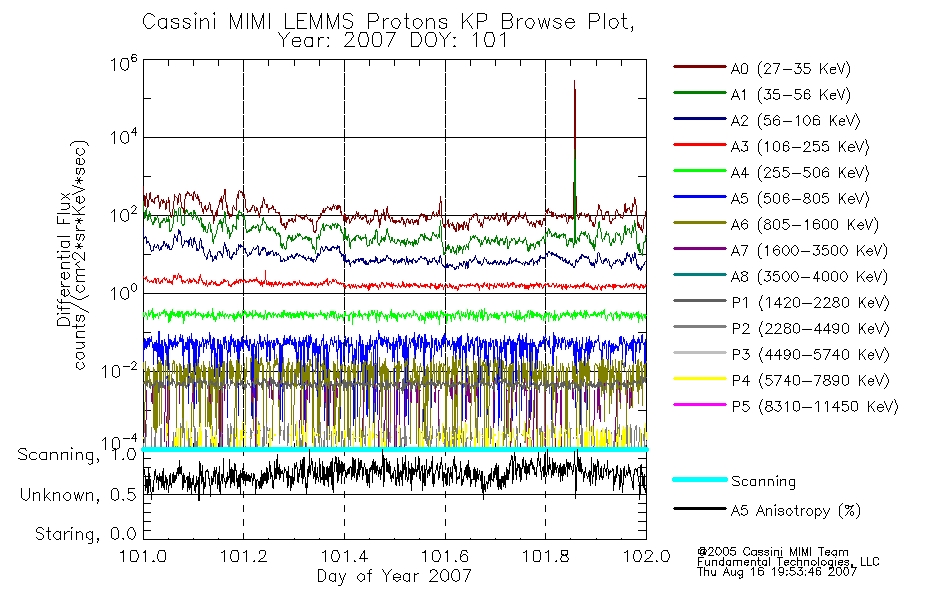Click the x-axis tick label 101.8
Image resolution: width=950 pixels, height=600 pixels.
(x=545, y=556)
